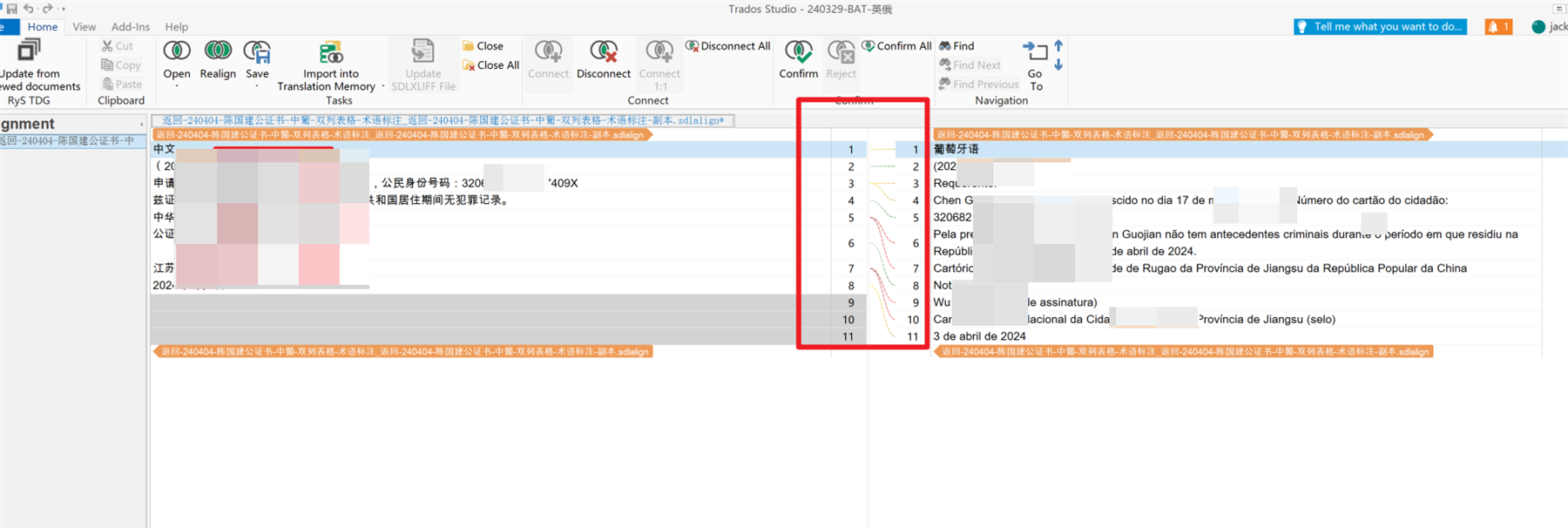Image resolution: width=1568 pixels, height=528 pixels.
Task: Click the Close folder icon
Action: click(468, 46)
